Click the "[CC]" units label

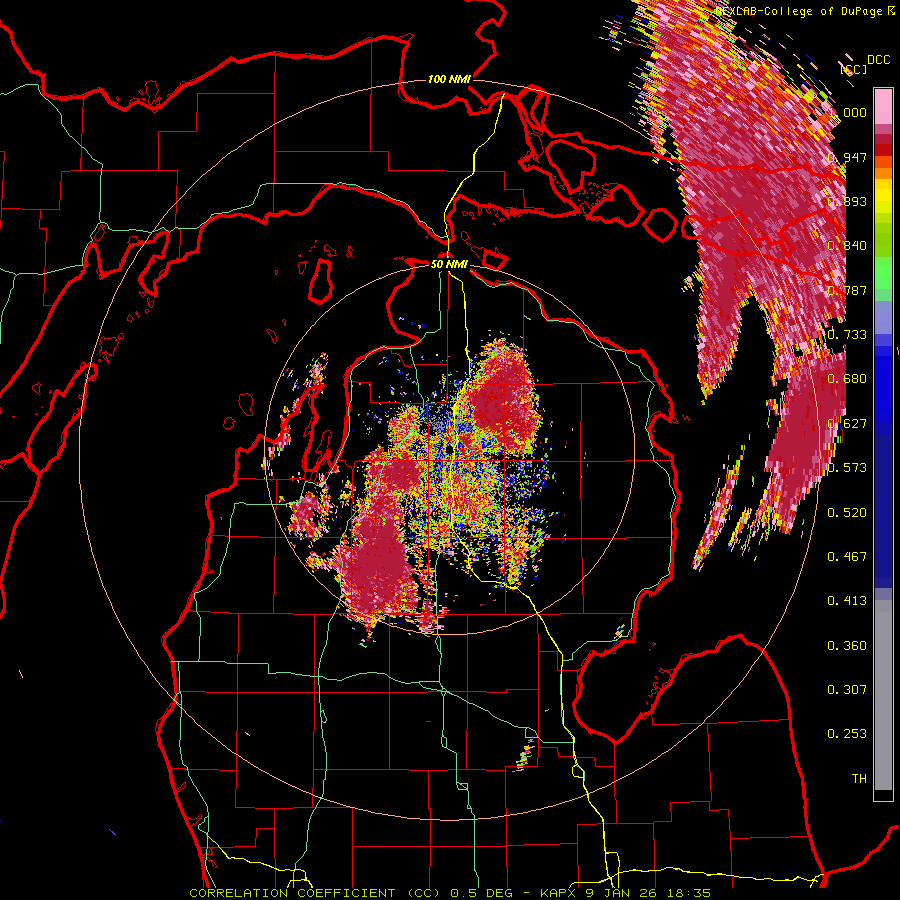(853, 69)
